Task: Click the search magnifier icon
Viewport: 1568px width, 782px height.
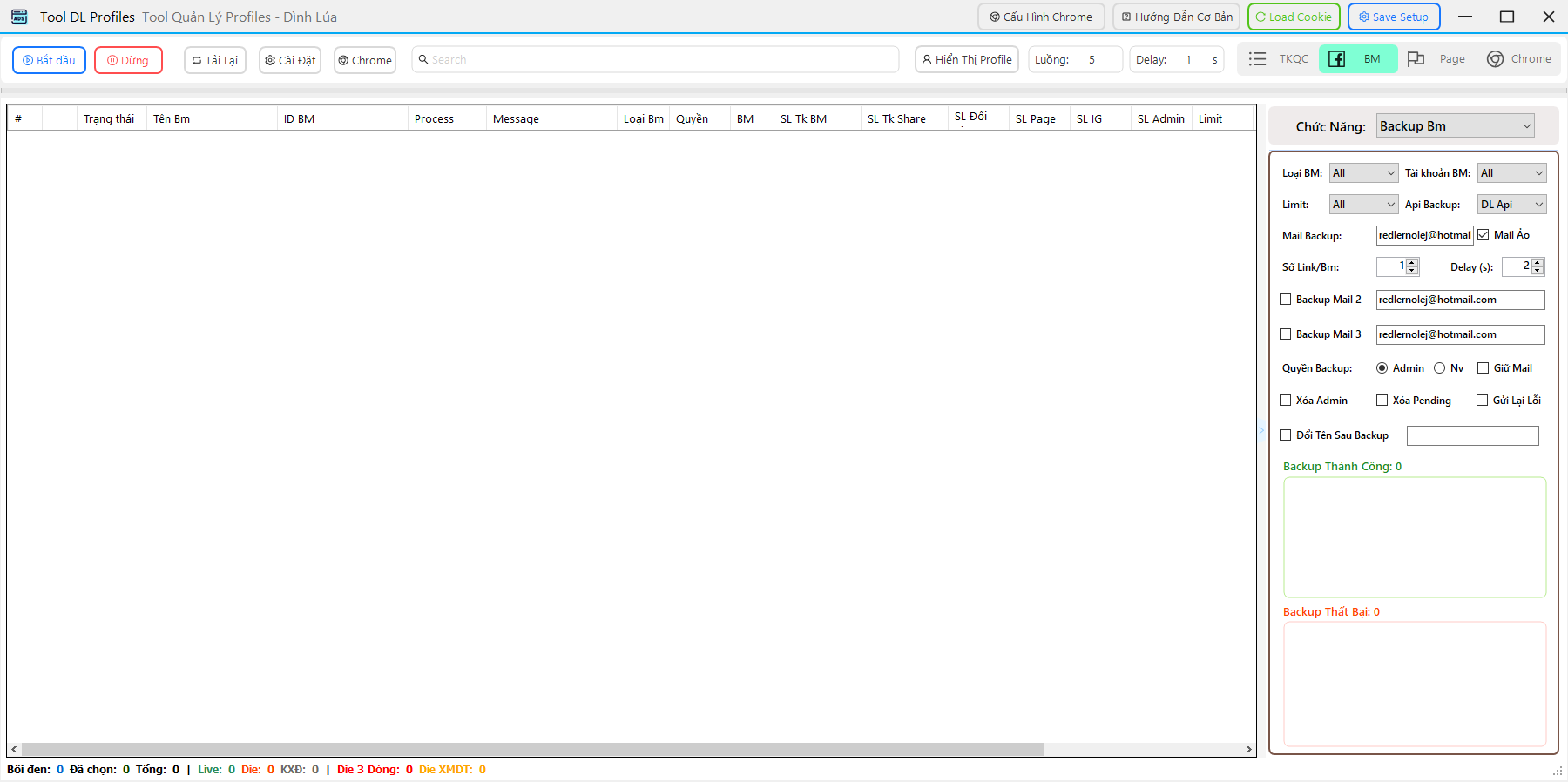Action: click(x=423, y=59)
